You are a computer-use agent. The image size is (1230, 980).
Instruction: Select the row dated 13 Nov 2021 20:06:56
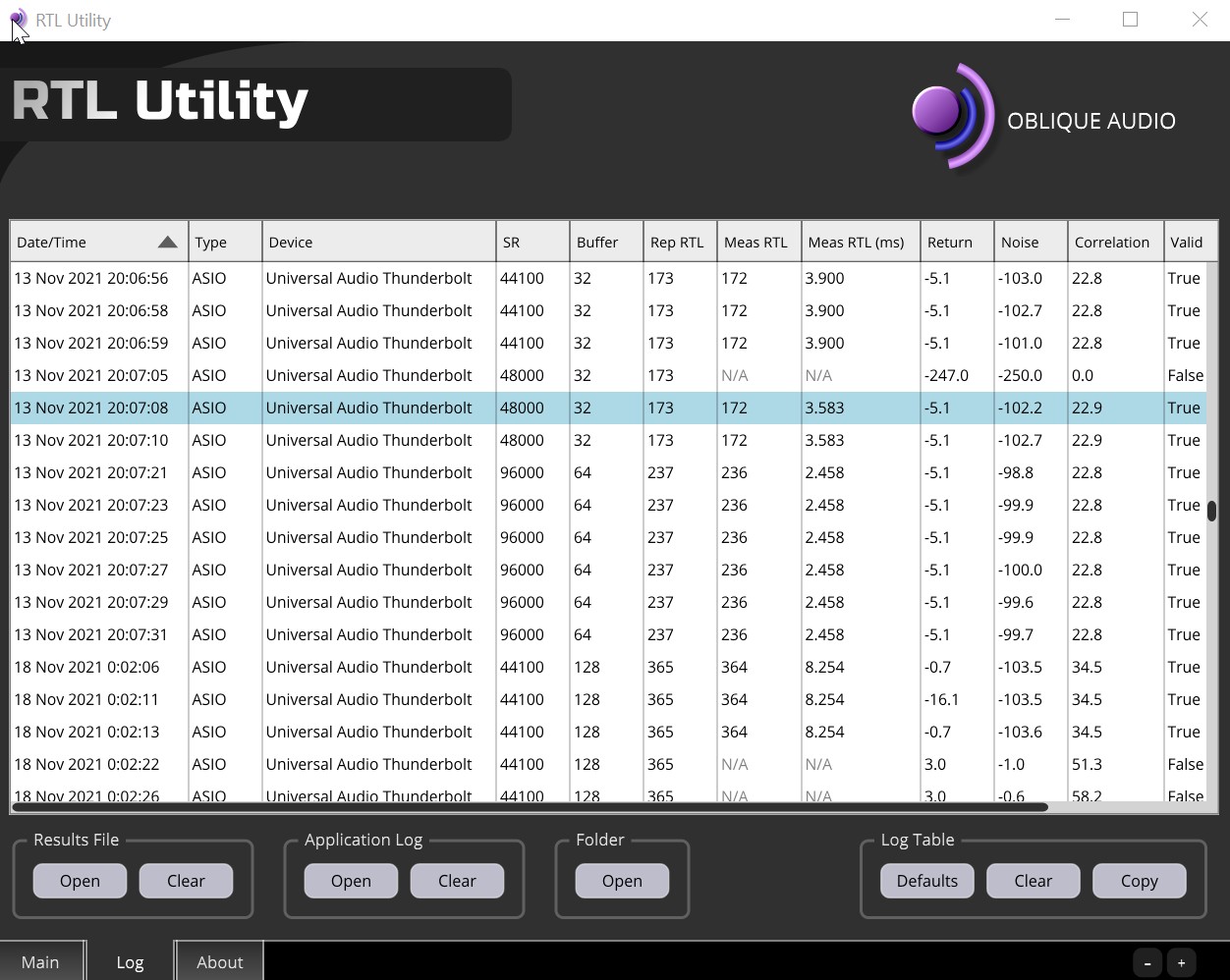point(608,278)
